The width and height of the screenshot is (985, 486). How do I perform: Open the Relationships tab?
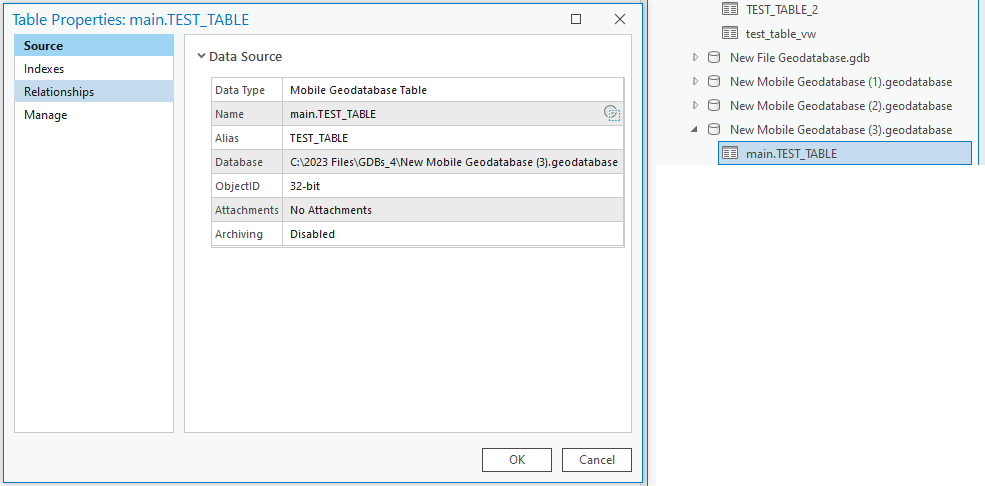point(59,92)
